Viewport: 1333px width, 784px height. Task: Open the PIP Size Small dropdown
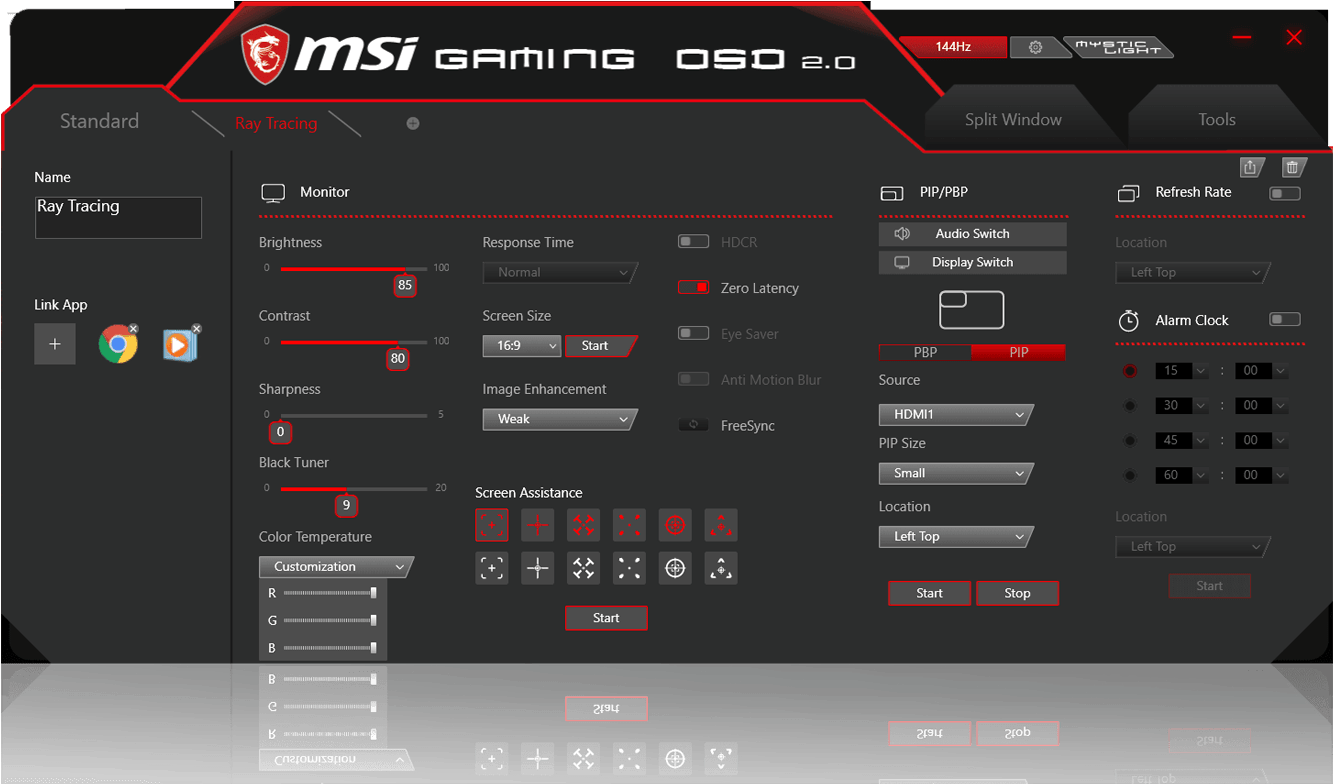click(956, 473)
